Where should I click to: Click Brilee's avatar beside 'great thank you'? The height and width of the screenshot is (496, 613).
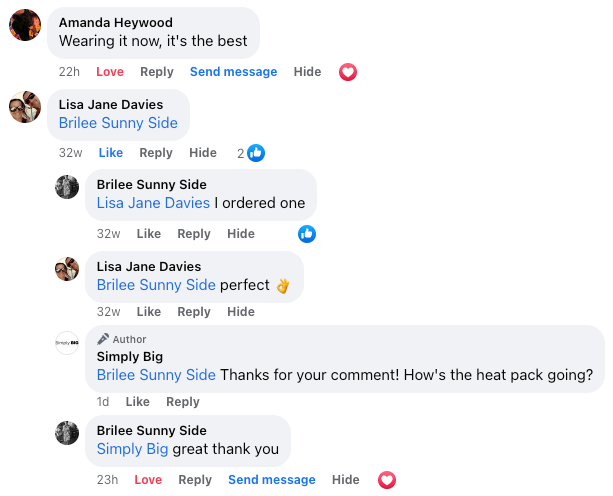pyautogui.click(x=67, y=433)
